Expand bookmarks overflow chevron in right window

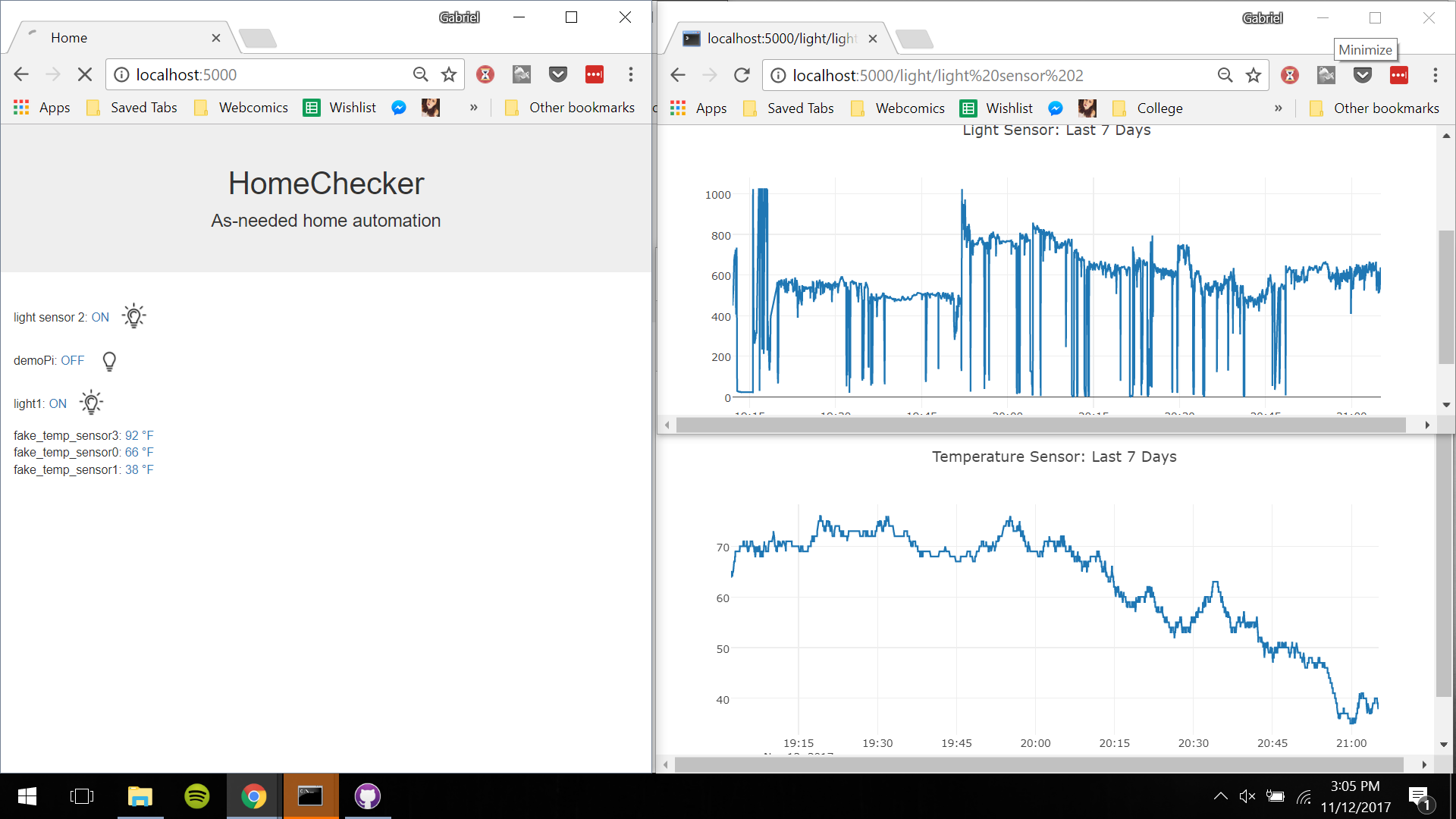coord(1279,108)
